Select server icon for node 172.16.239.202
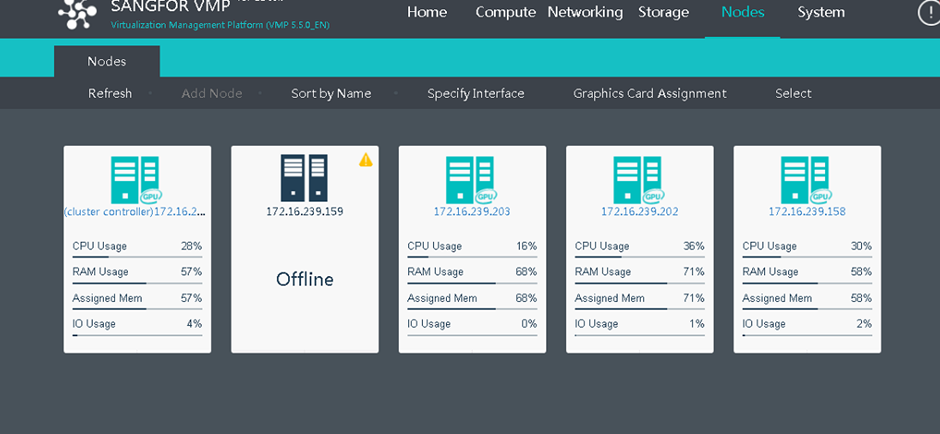 click(638, 180)
